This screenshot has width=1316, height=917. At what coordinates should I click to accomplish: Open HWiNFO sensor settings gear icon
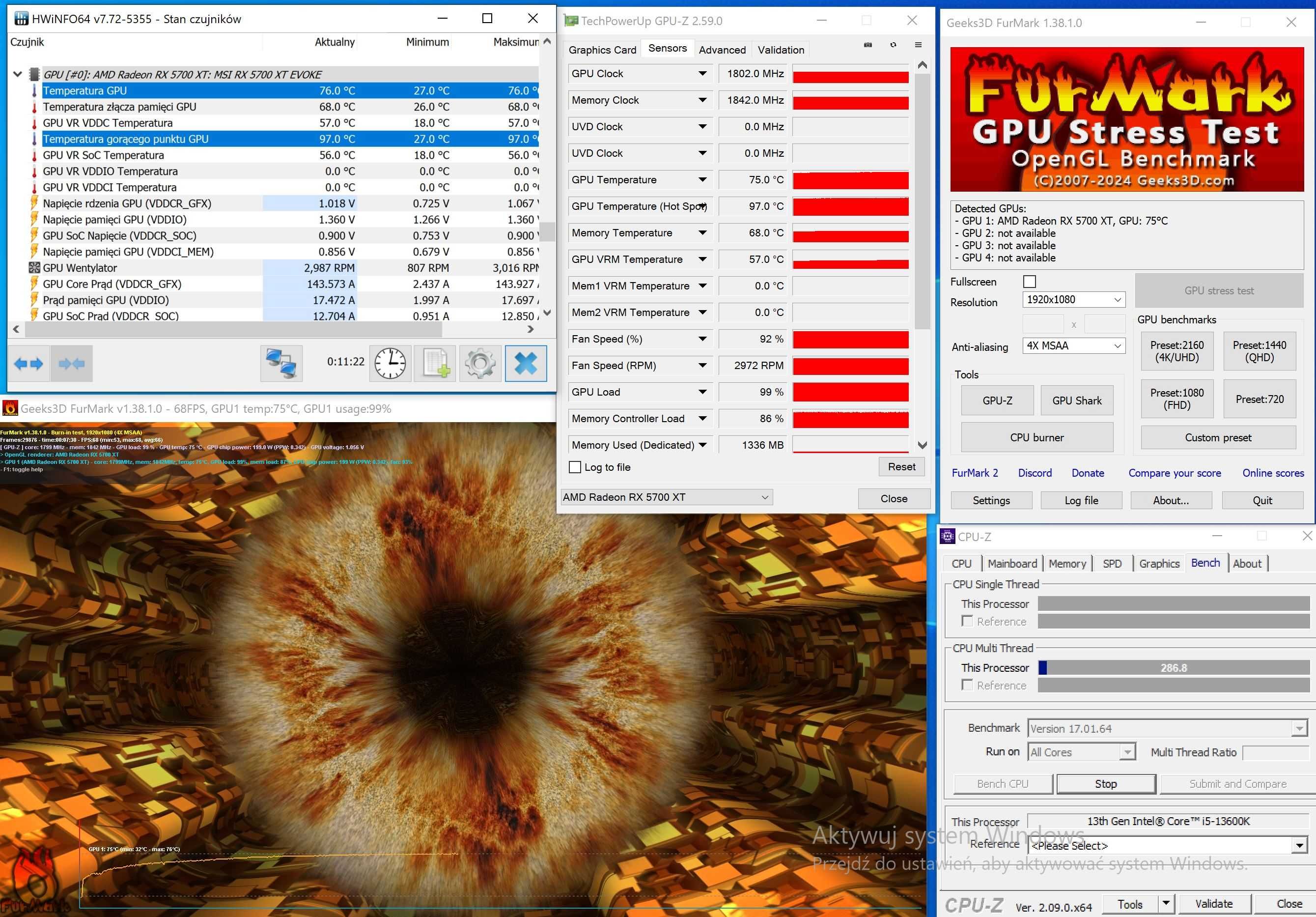480,363
